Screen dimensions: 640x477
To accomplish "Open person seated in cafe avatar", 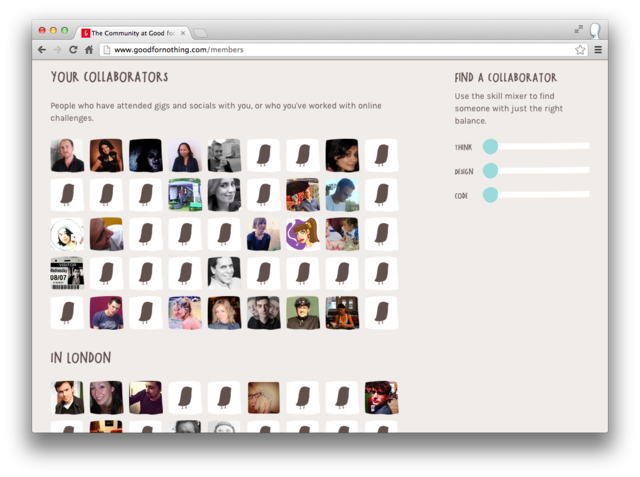I will (342, 313).
